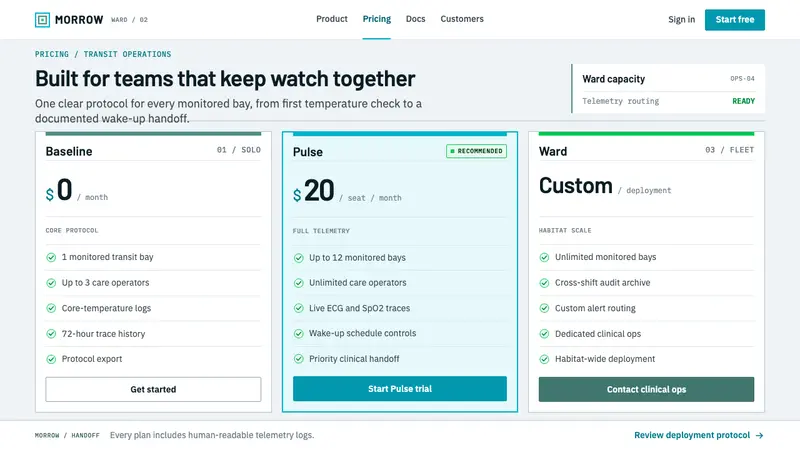This screenshot has width=800, height=450.
Task: Click MORROW / HANDOFF footer label
Action: 67,435
